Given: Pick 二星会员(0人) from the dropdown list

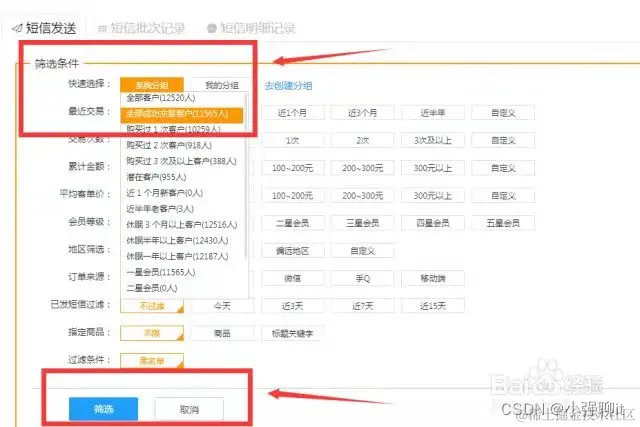Looking at the screenshot, I should pos(151,288).
